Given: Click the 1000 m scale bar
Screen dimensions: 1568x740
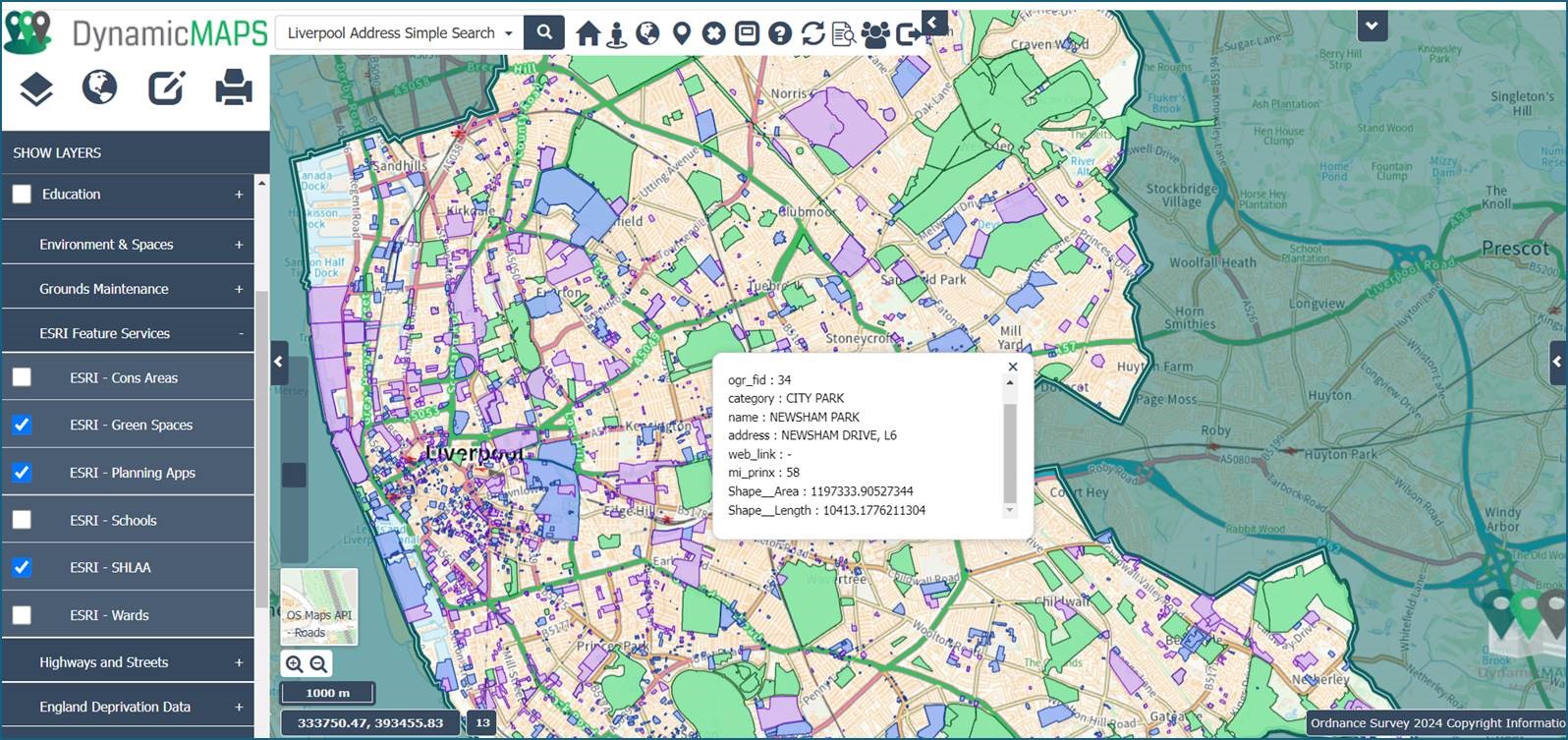Looking at the screenshot, I should pos(327,693).
